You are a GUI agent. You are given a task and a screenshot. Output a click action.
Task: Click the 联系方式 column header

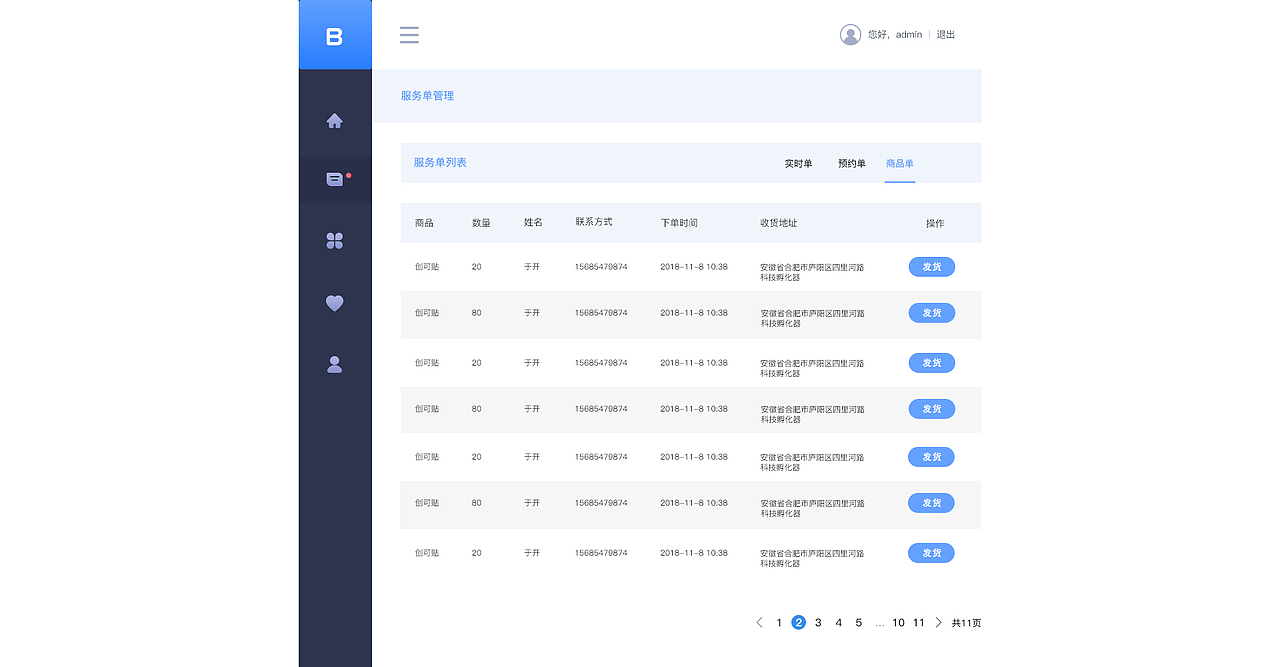click(x=594, y=222)
